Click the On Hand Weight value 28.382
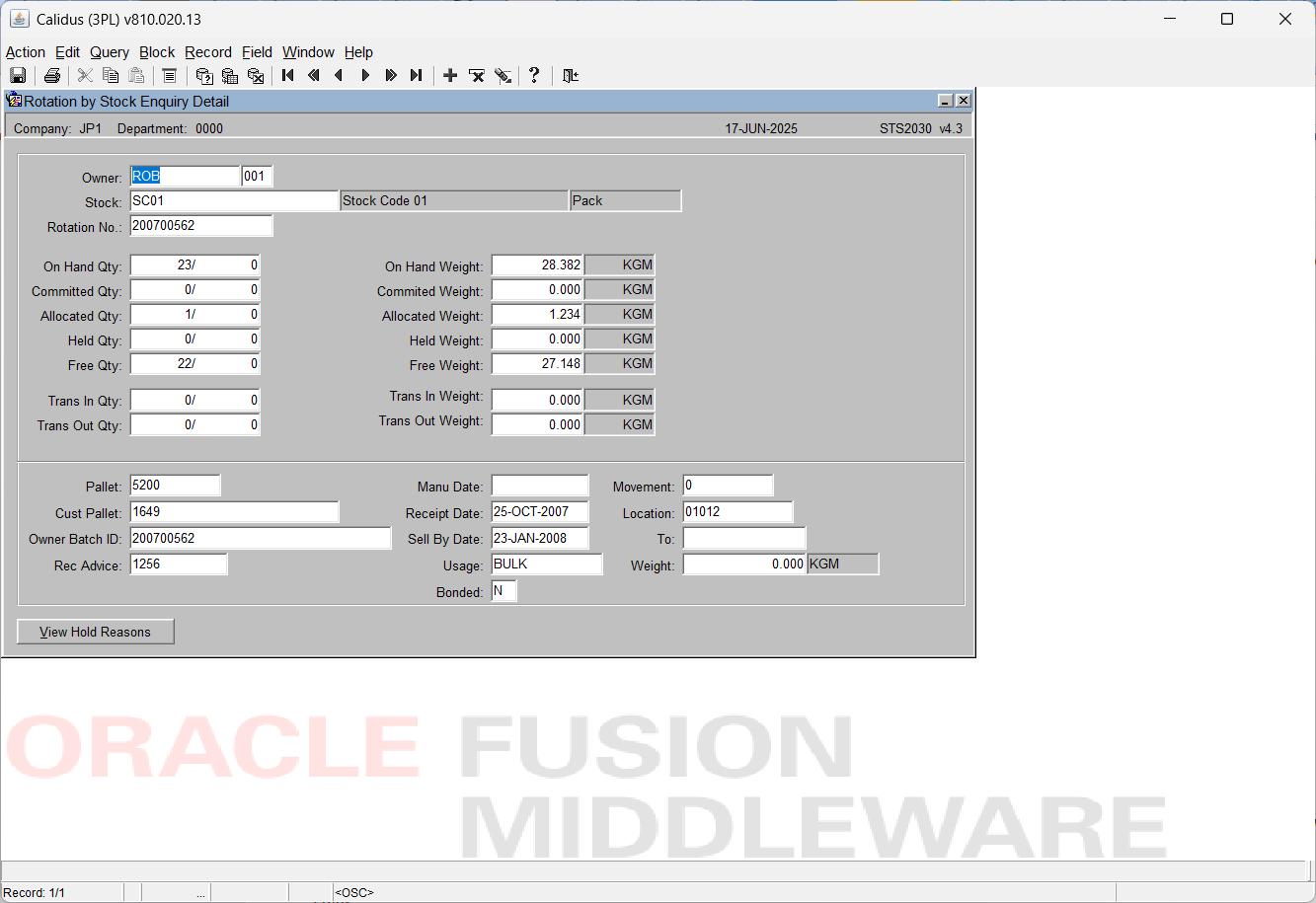 [538, 265]
